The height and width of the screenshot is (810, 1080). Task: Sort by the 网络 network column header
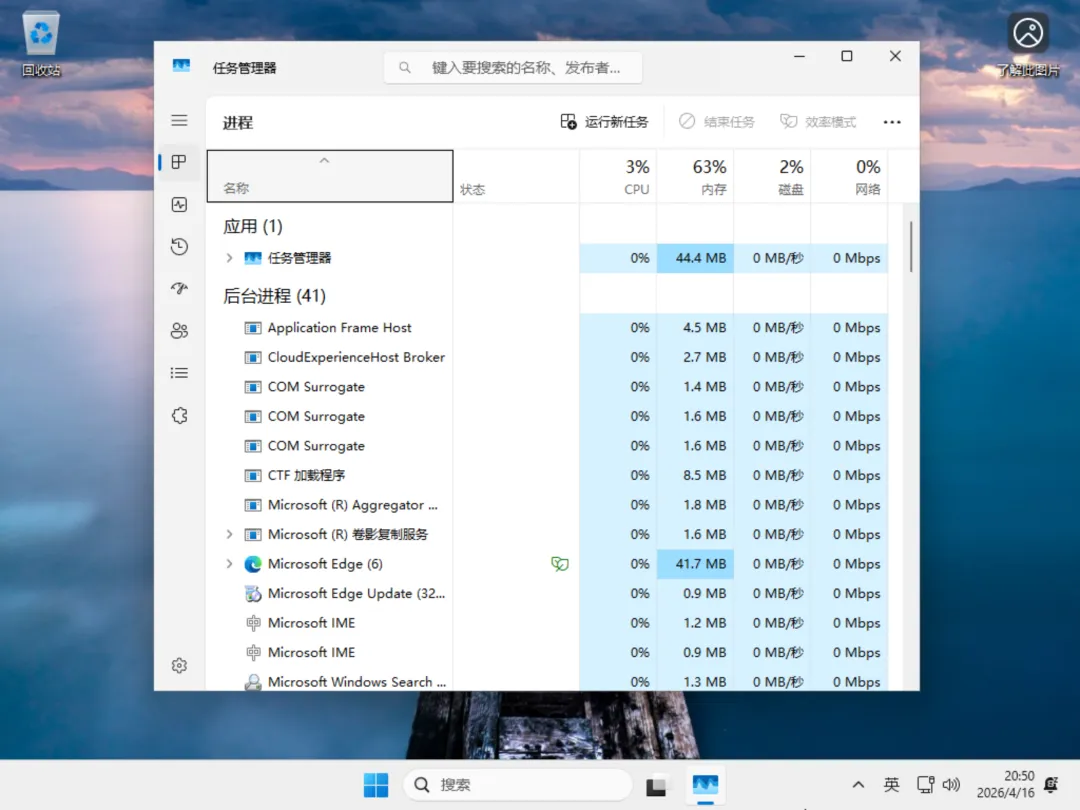point(849,176)
